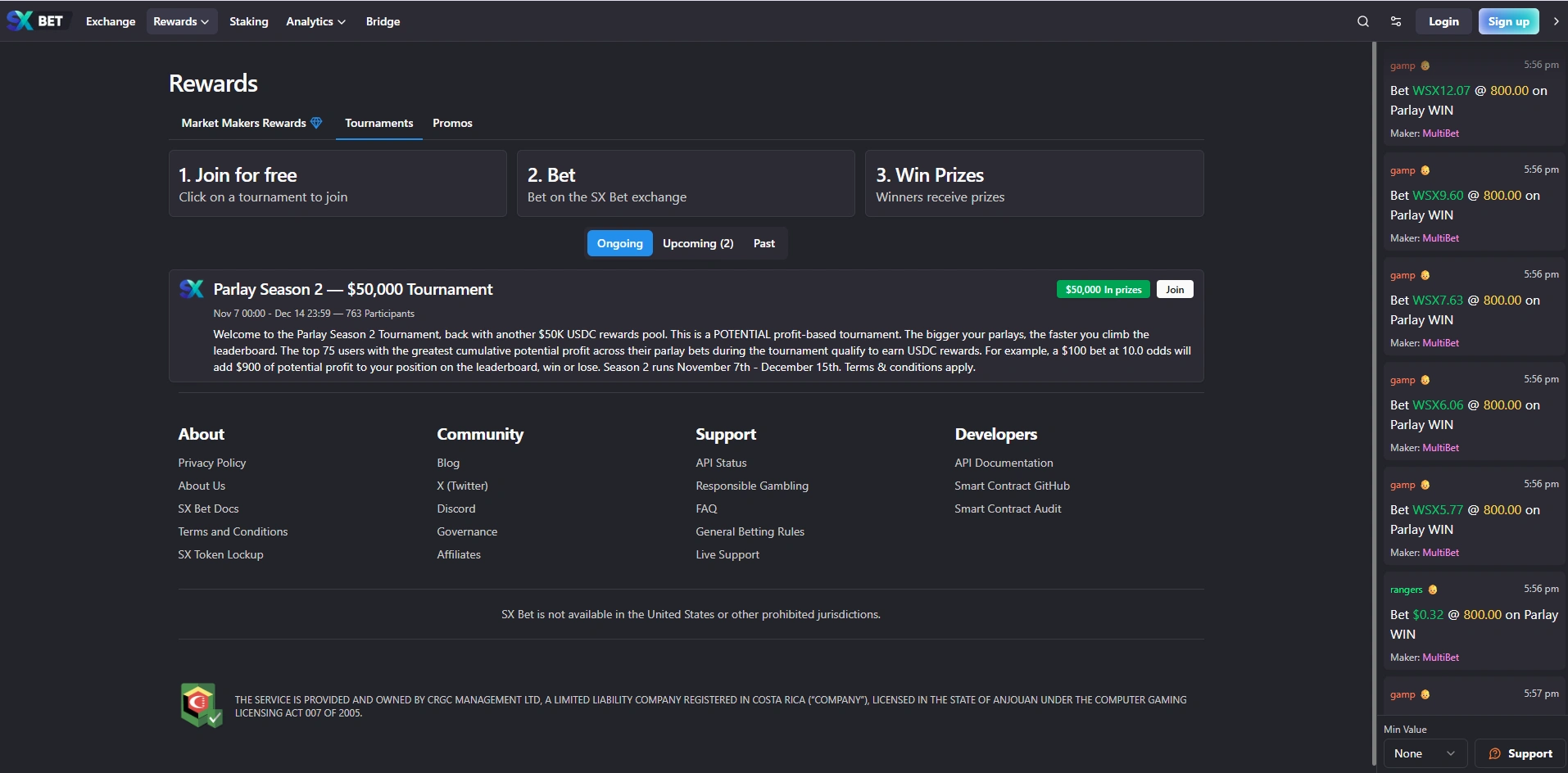
Task: Show Upcoming (2) tournaments
Action: pos(698,243)
